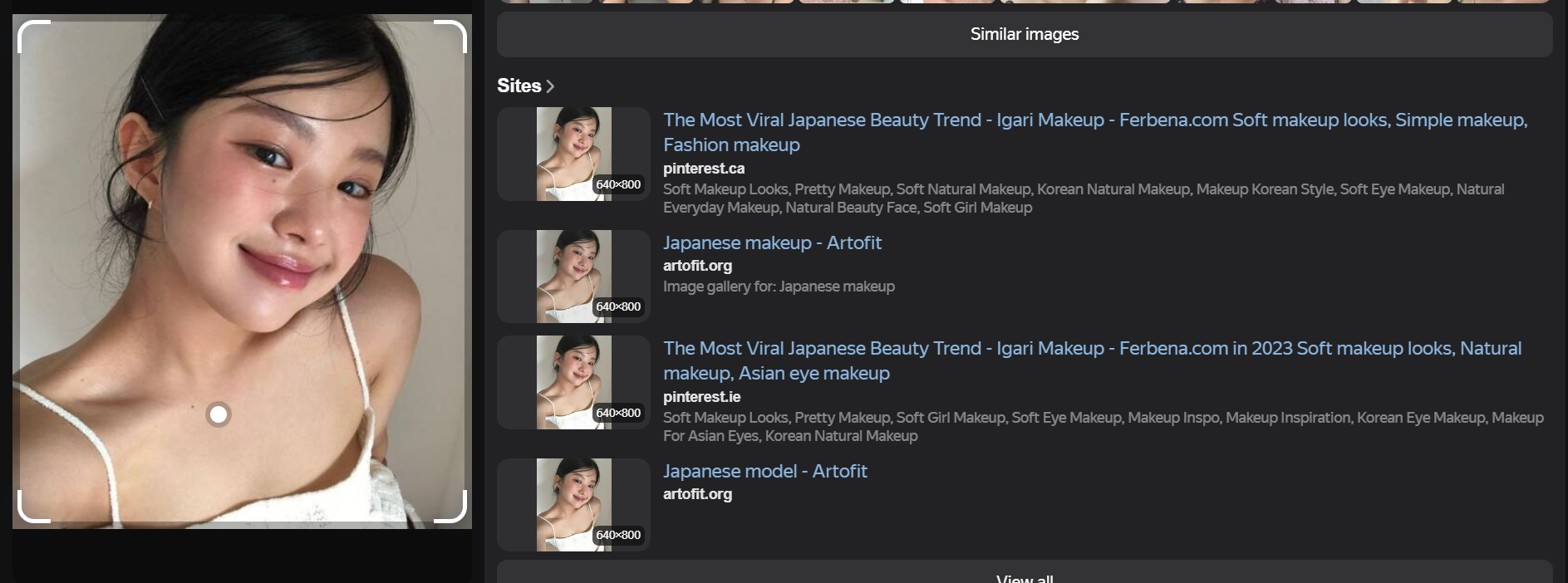
Task: Visit the pinterest.ie domain link
Action: 701,397
